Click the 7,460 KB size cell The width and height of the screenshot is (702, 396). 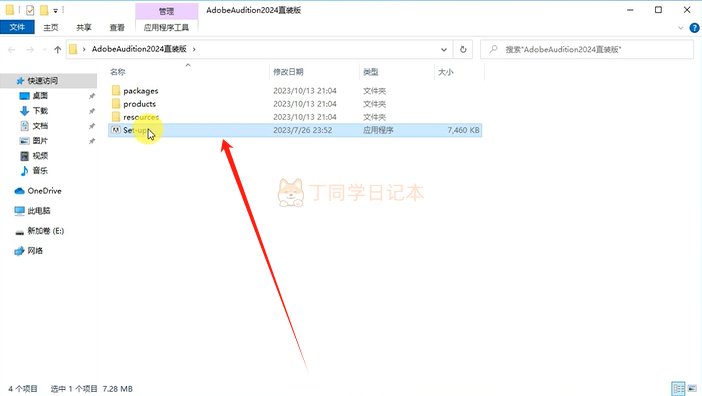pos(463,130)
